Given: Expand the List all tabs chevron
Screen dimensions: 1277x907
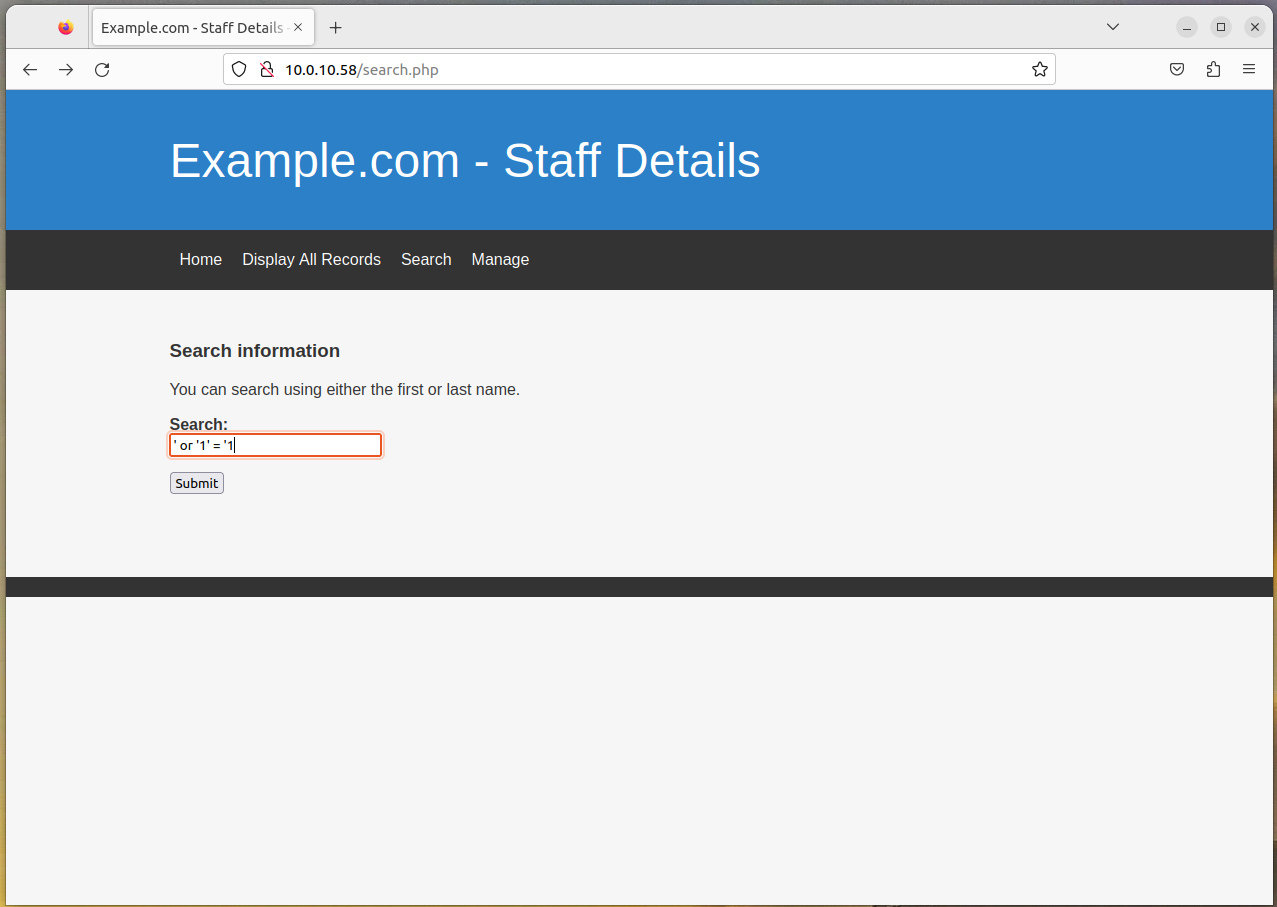Looking at the screenshot, I should (1113, 27).
